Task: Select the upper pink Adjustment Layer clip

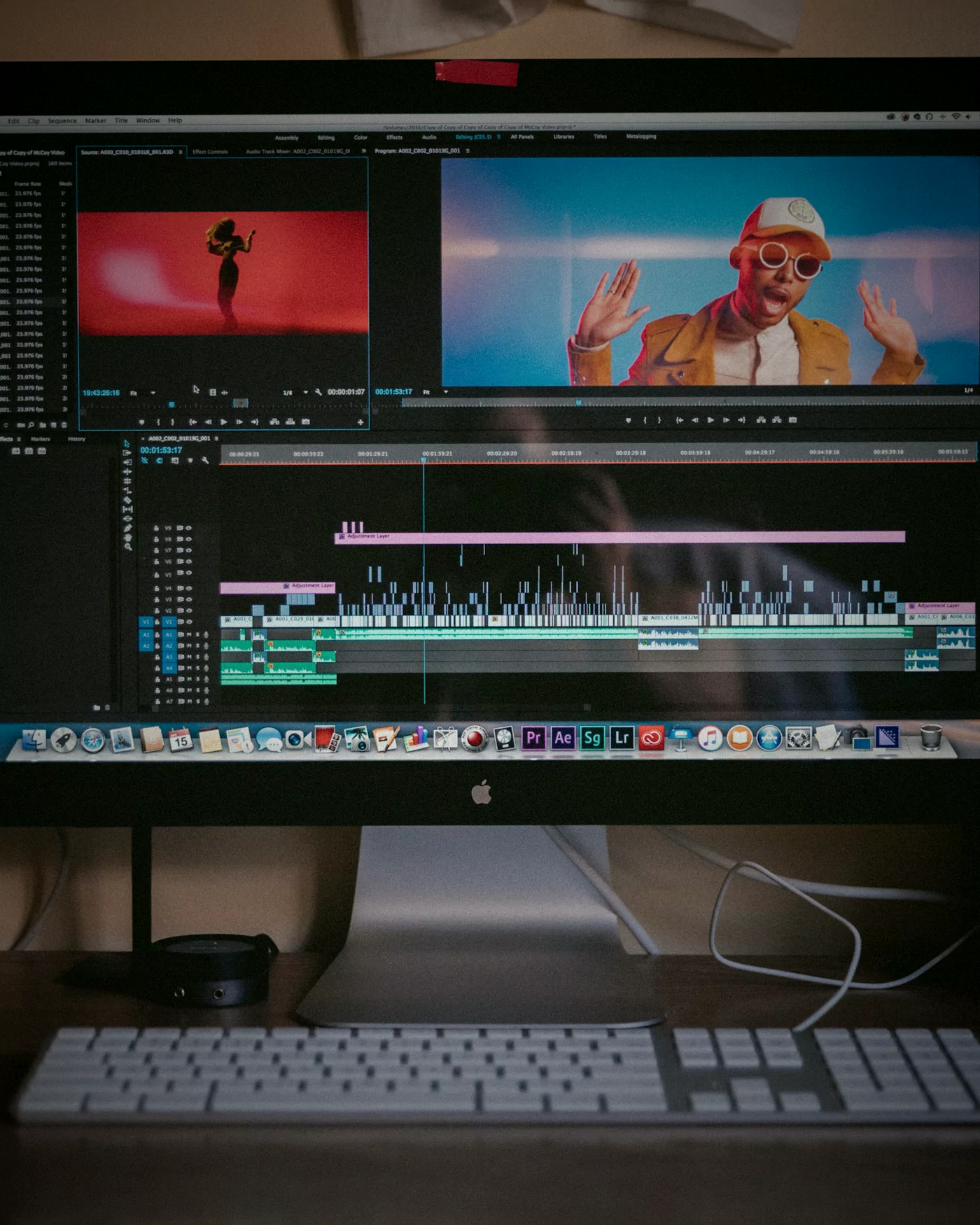Action: [620, 537]
